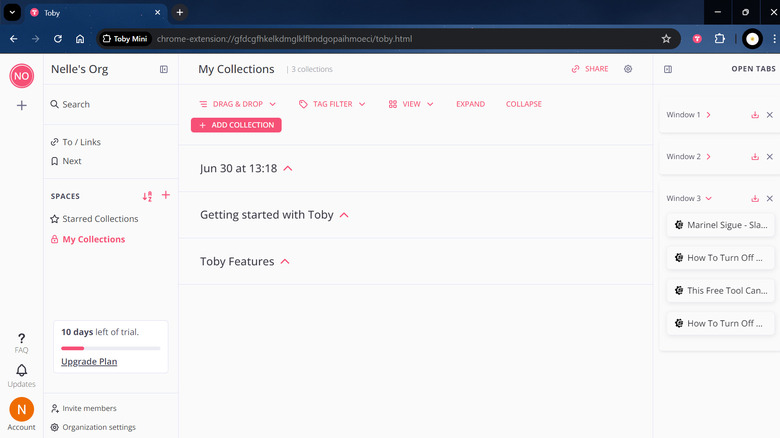Open the Account avatar N
Image resolution: width=780 pixels, height=438 pixels.
[21, 409]
